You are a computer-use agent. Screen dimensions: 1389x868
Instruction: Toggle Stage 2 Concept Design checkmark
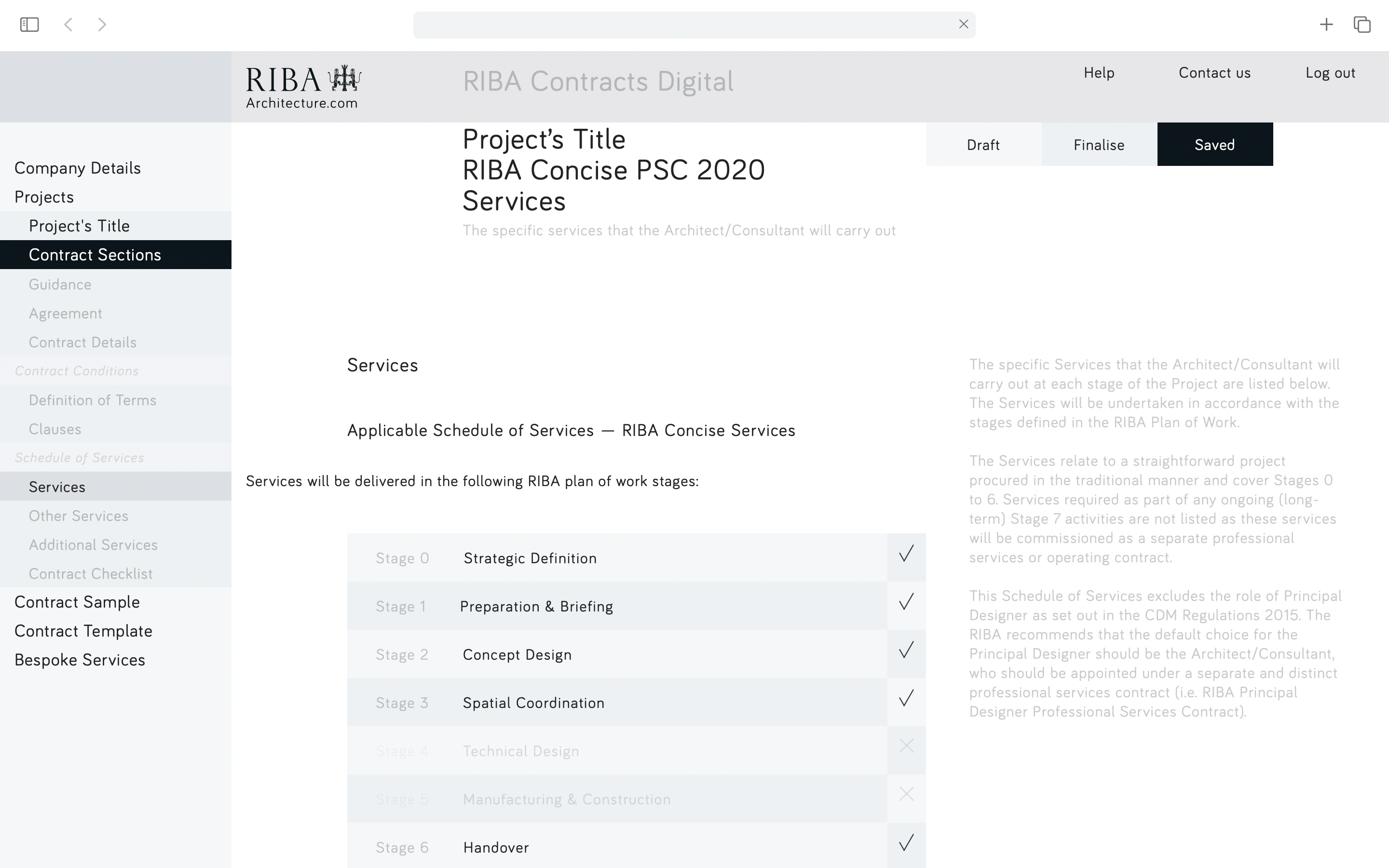pos(906,654)
